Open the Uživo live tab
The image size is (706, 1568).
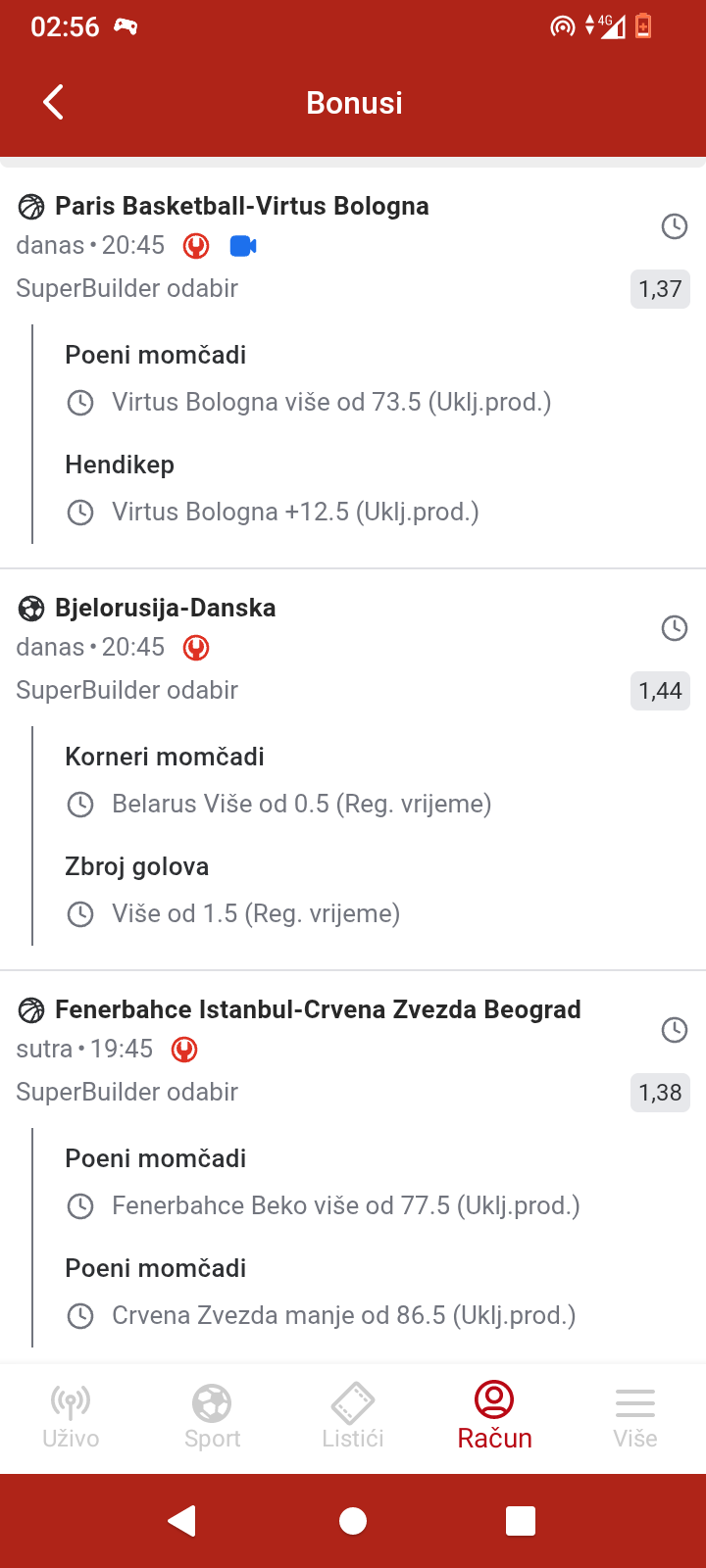[x=71, y=1416]
